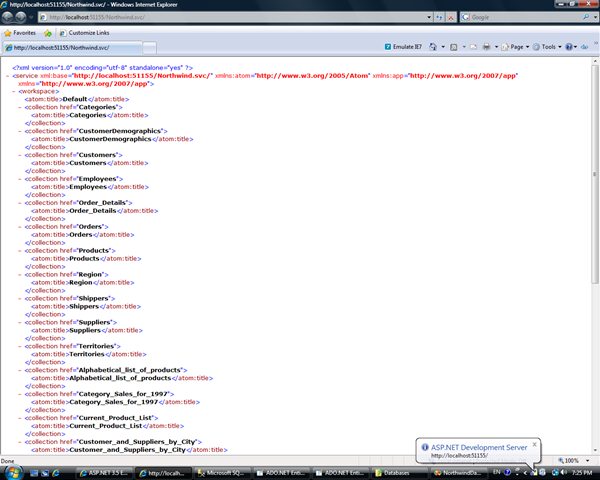Open the recent pages dropdown beside Forward
Image resolution: width=600 pixels, height=480 pixels.
[x=31, y=17]
